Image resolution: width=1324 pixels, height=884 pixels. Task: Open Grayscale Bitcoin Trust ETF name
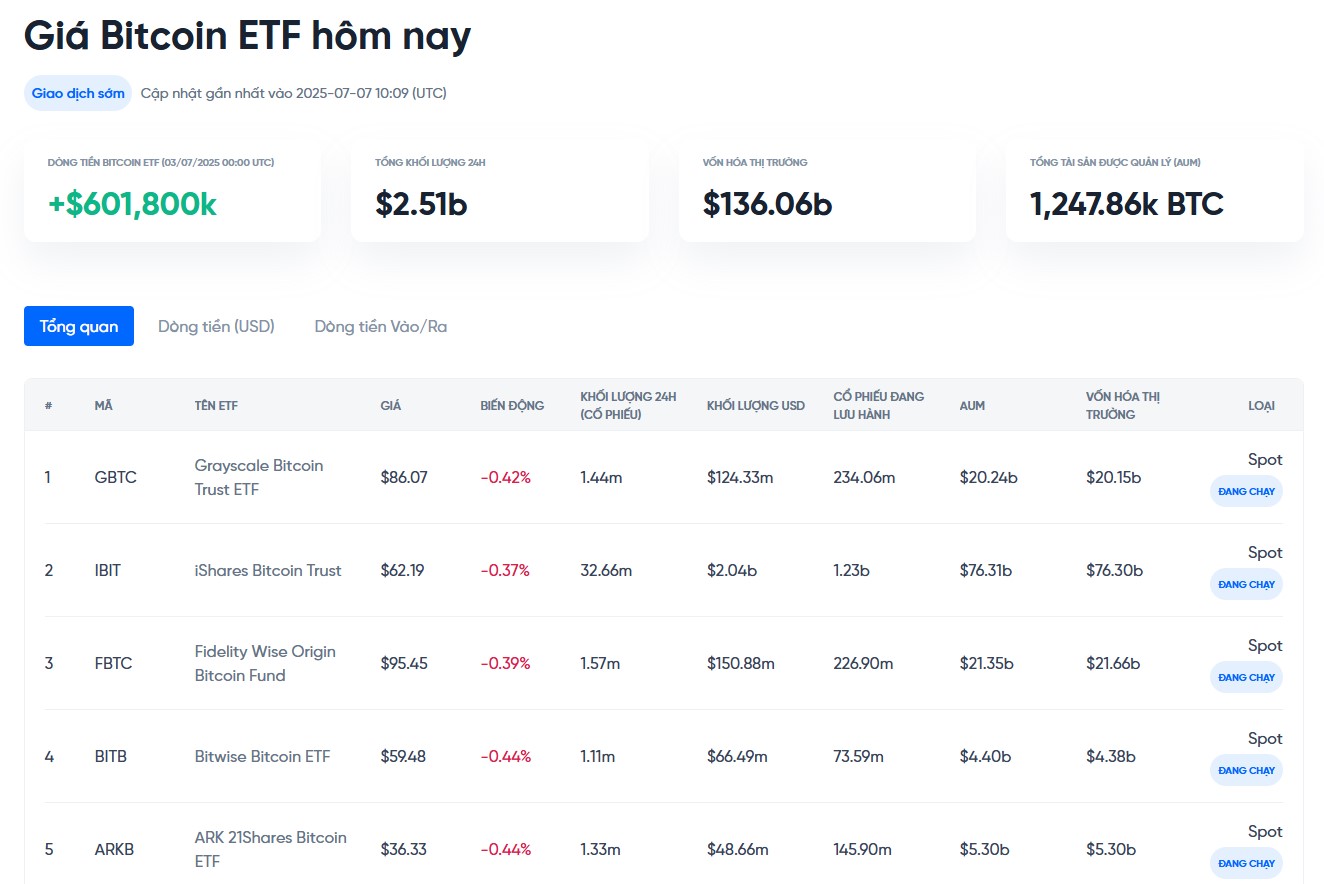tap(259, 477)
